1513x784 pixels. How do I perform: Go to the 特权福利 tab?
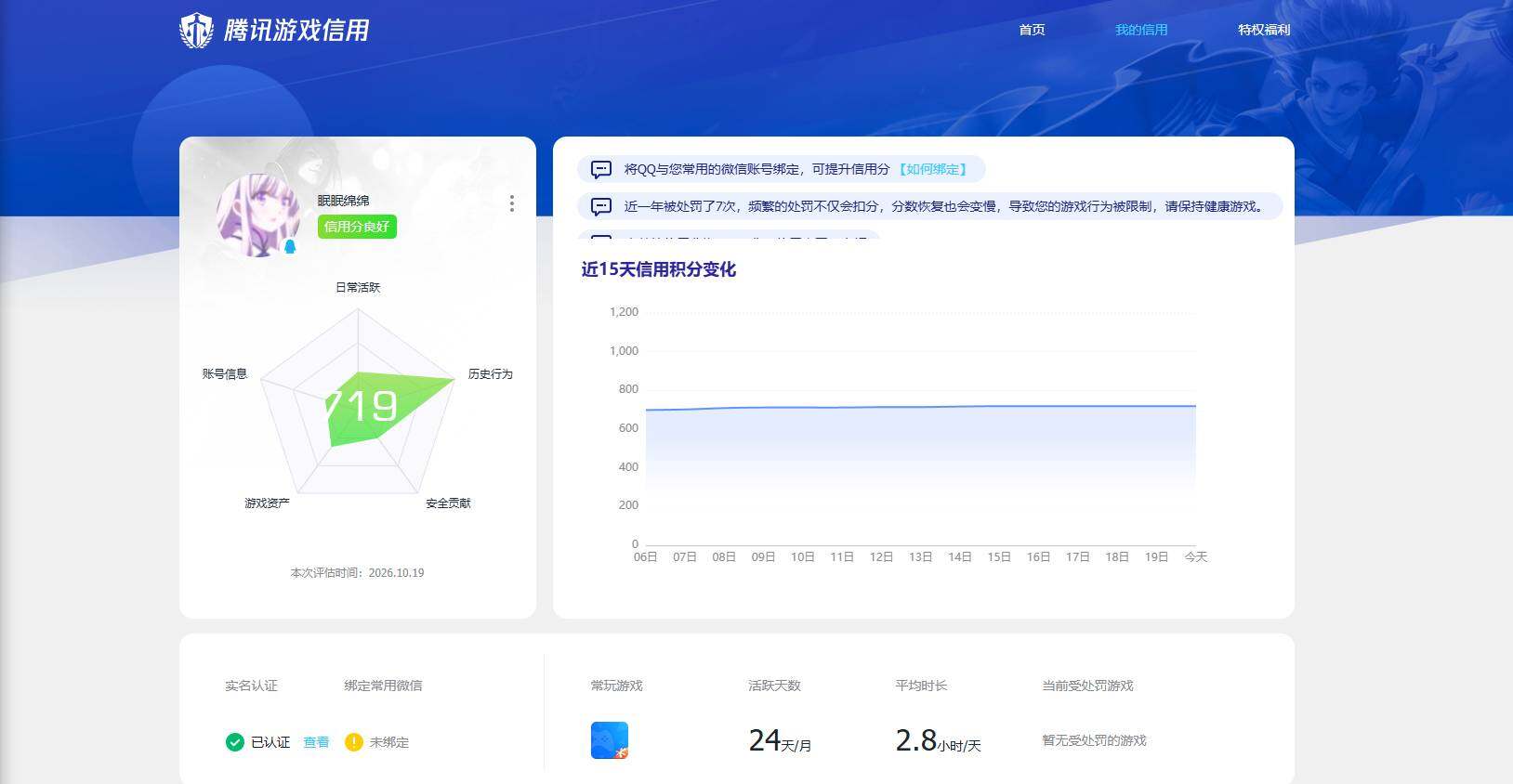pos(1264,30)
